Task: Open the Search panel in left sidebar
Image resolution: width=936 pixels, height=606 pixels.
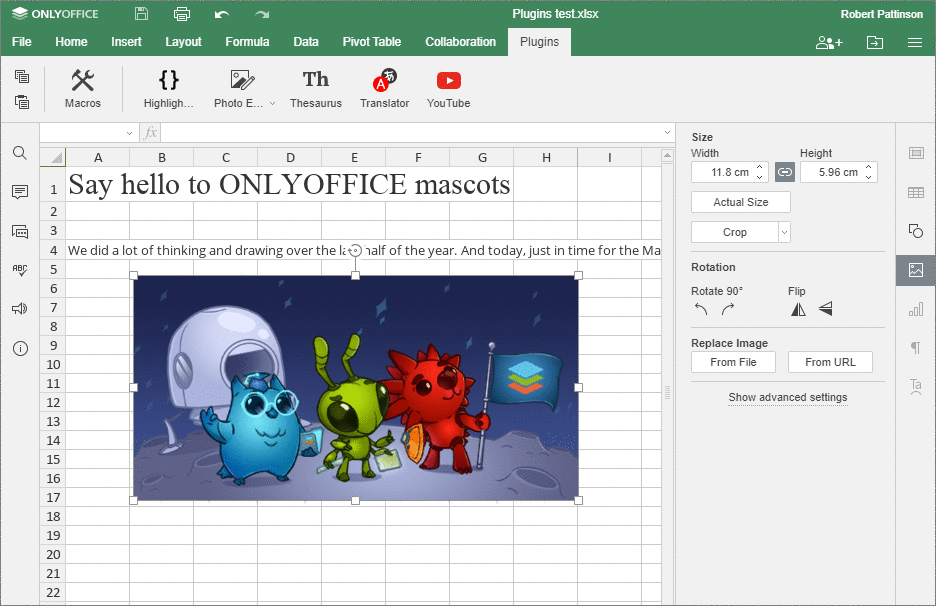Action: [20, 153]
